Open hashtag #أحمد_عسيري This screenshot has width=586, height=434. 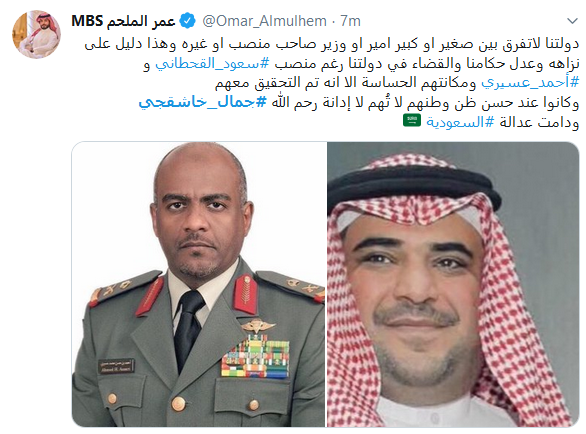[x=530, y=83]
